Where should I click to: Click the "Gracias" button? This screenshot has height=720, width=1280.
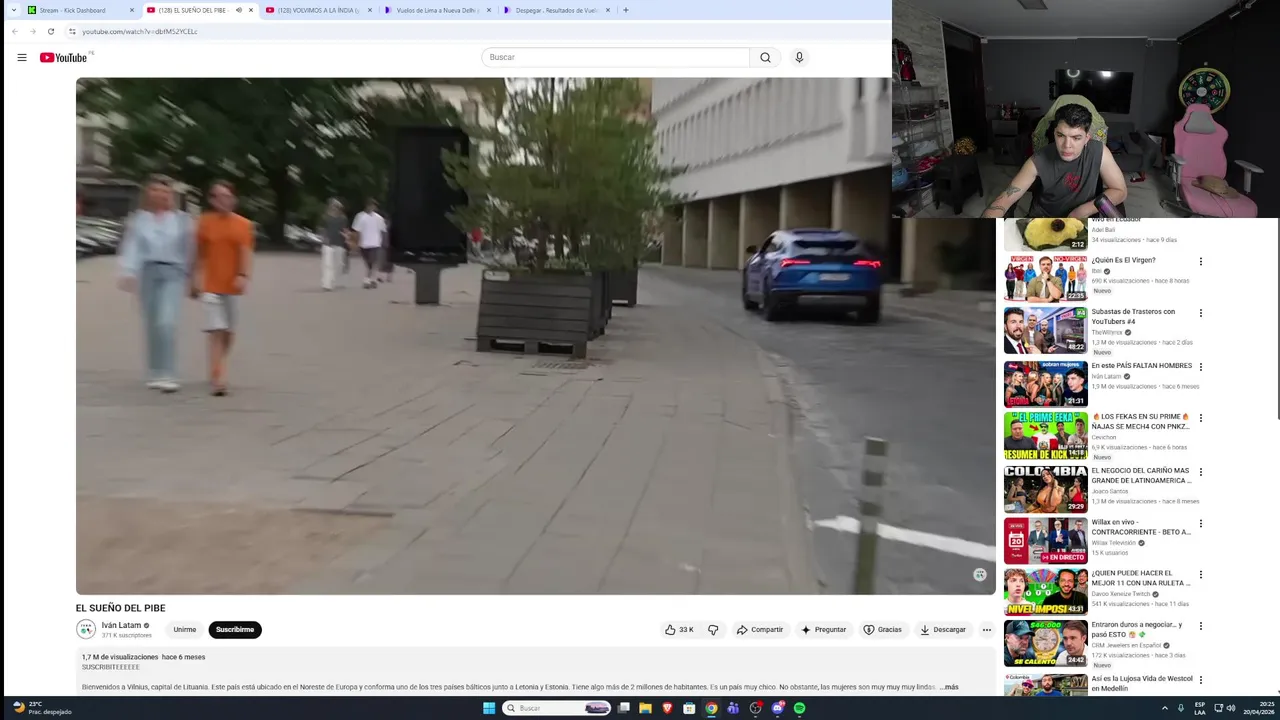[883, 630]
